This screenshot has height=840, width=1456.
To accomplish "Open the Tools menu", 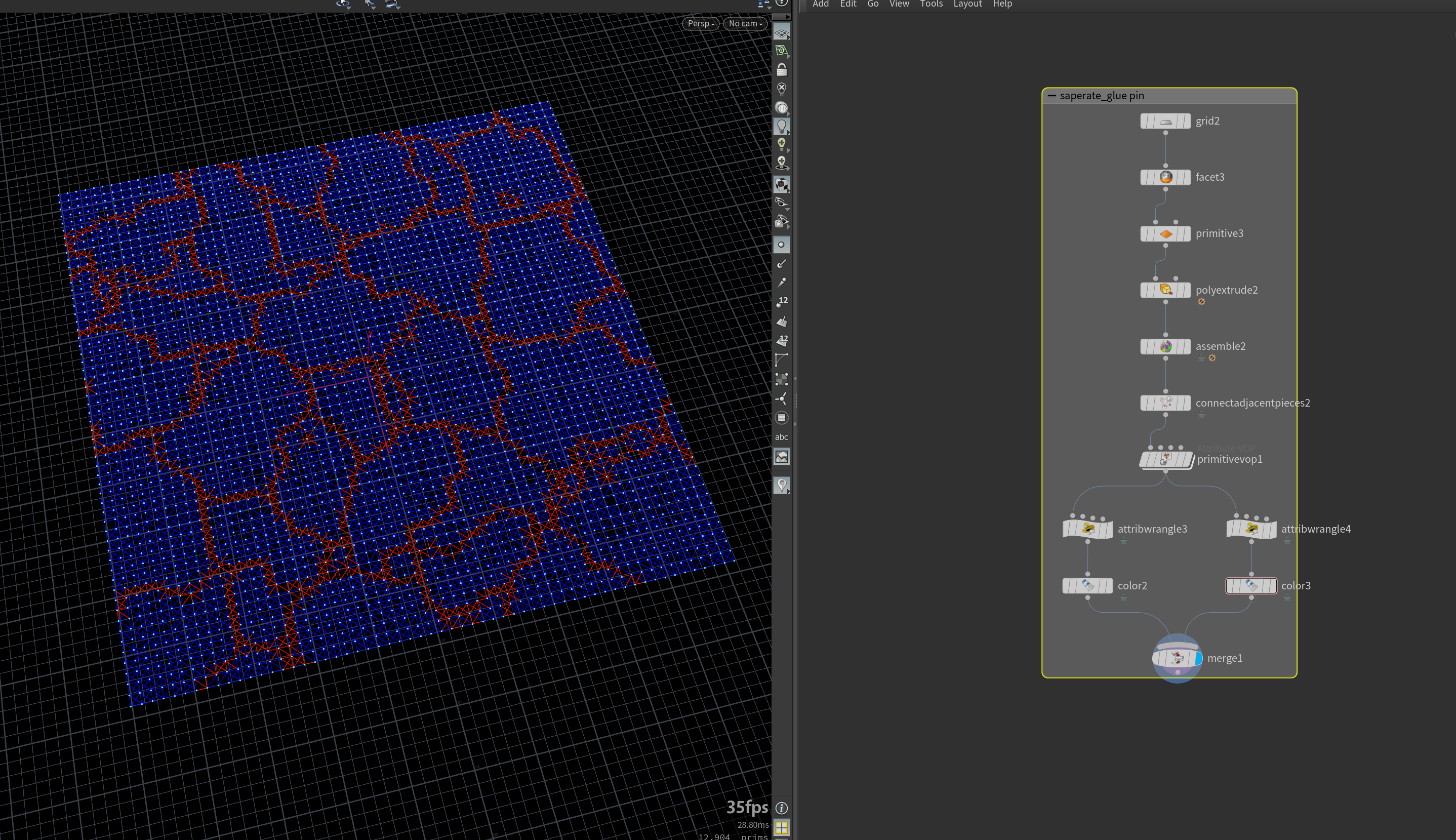I will [931, 5].
